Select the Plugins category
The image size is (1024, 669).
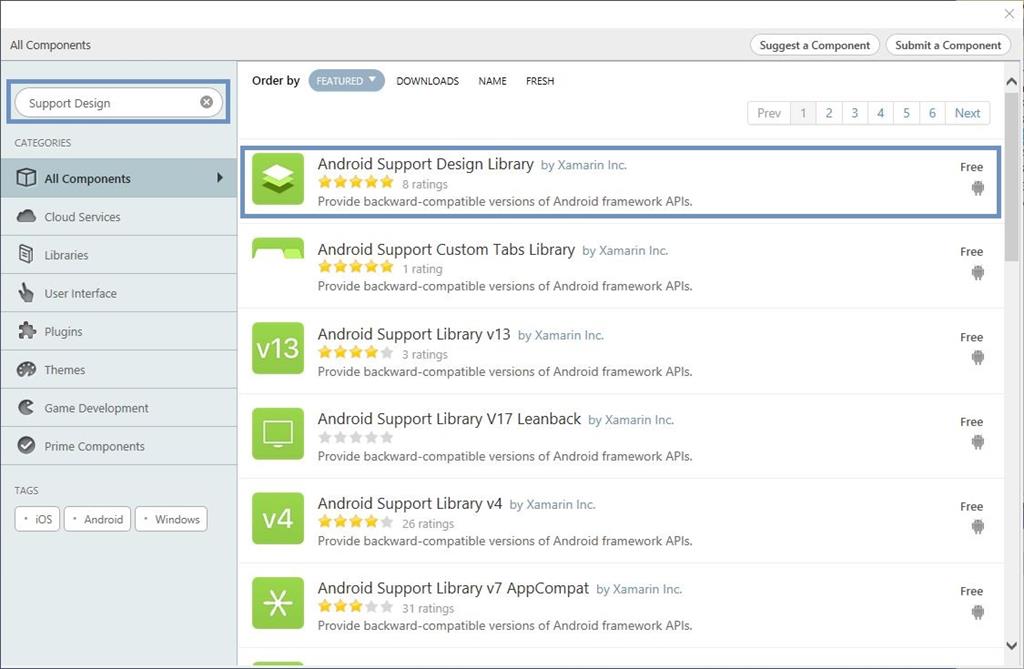[119, 331]
